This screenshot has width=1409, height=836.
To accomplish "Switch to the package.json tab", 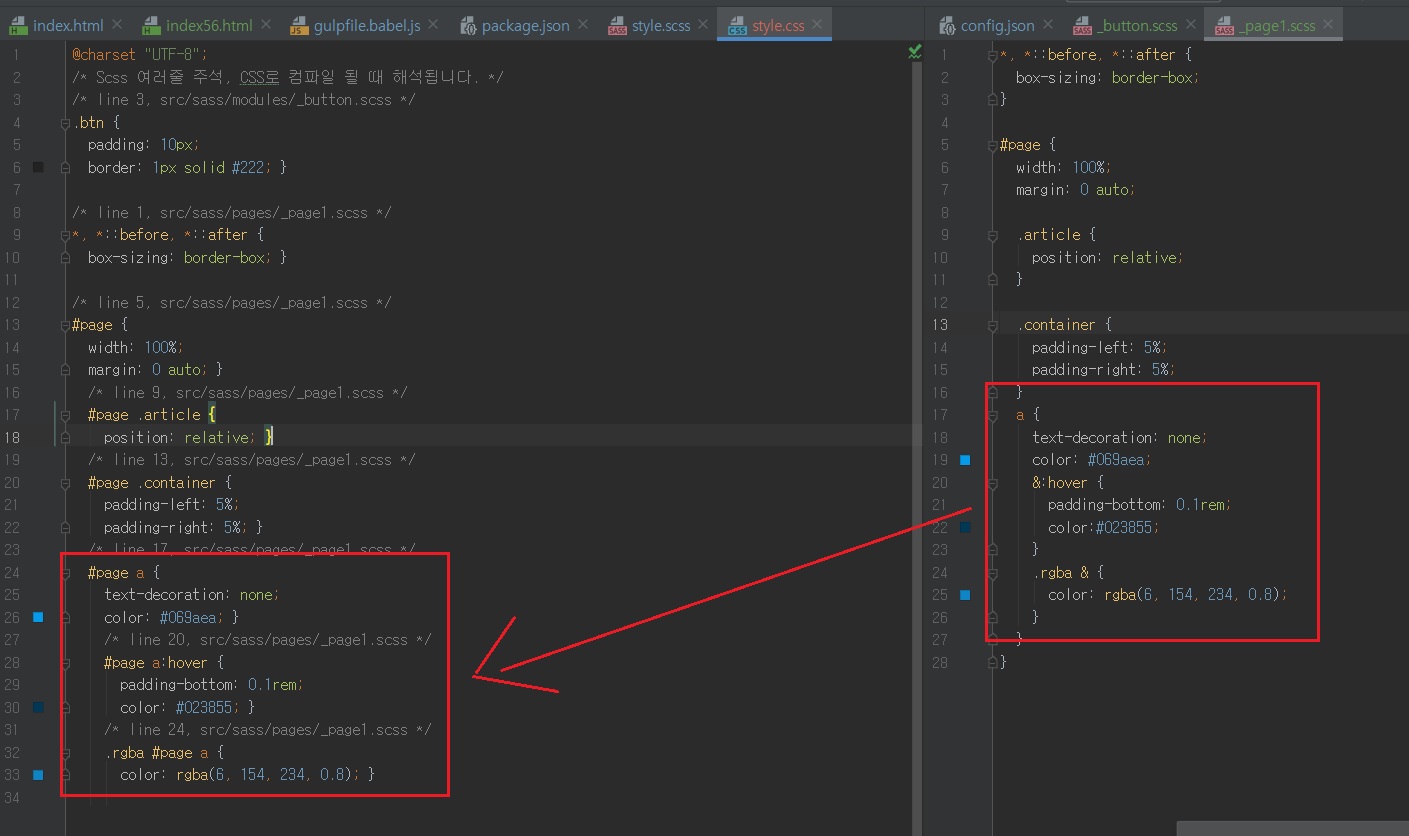I will [x=524, y=26].
